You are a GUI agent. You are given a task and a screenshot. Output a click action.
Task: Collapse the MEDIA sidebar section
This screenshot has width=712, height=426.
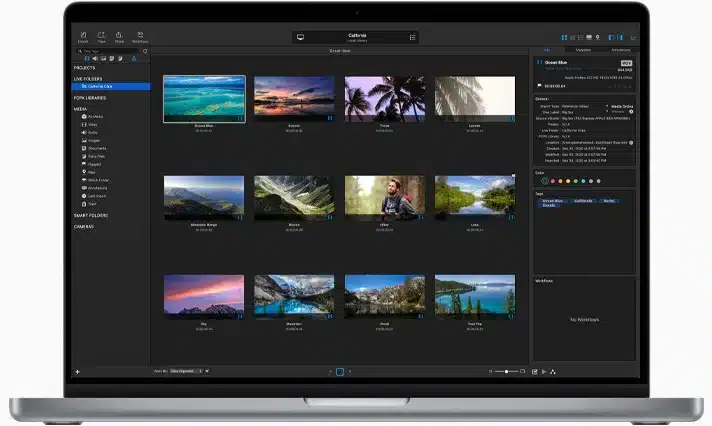(x=80, y=109)
